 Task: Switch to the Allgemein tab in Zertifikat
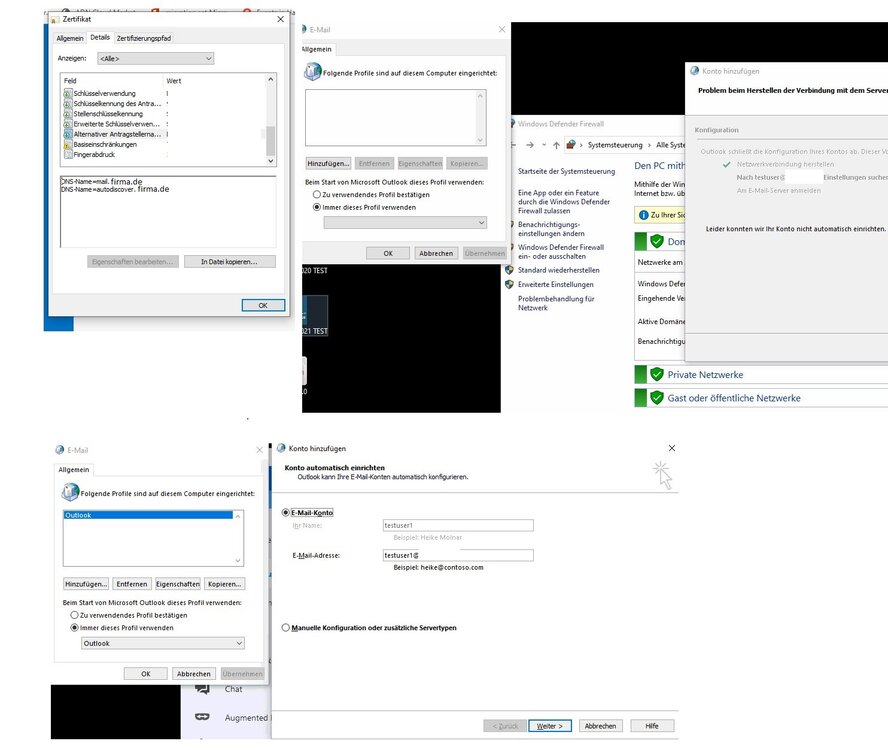coord(70,38)
